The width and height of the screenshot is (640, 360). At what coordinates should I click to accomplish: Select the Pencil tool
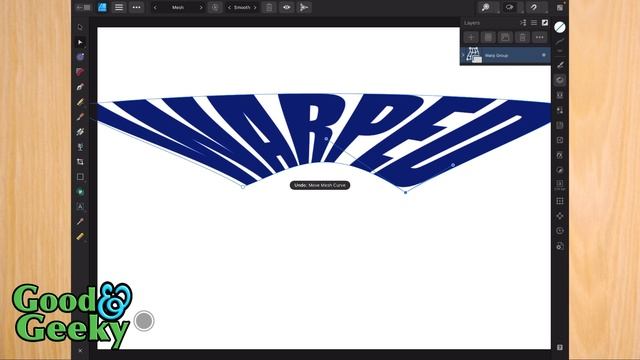(x=80, y=102)
